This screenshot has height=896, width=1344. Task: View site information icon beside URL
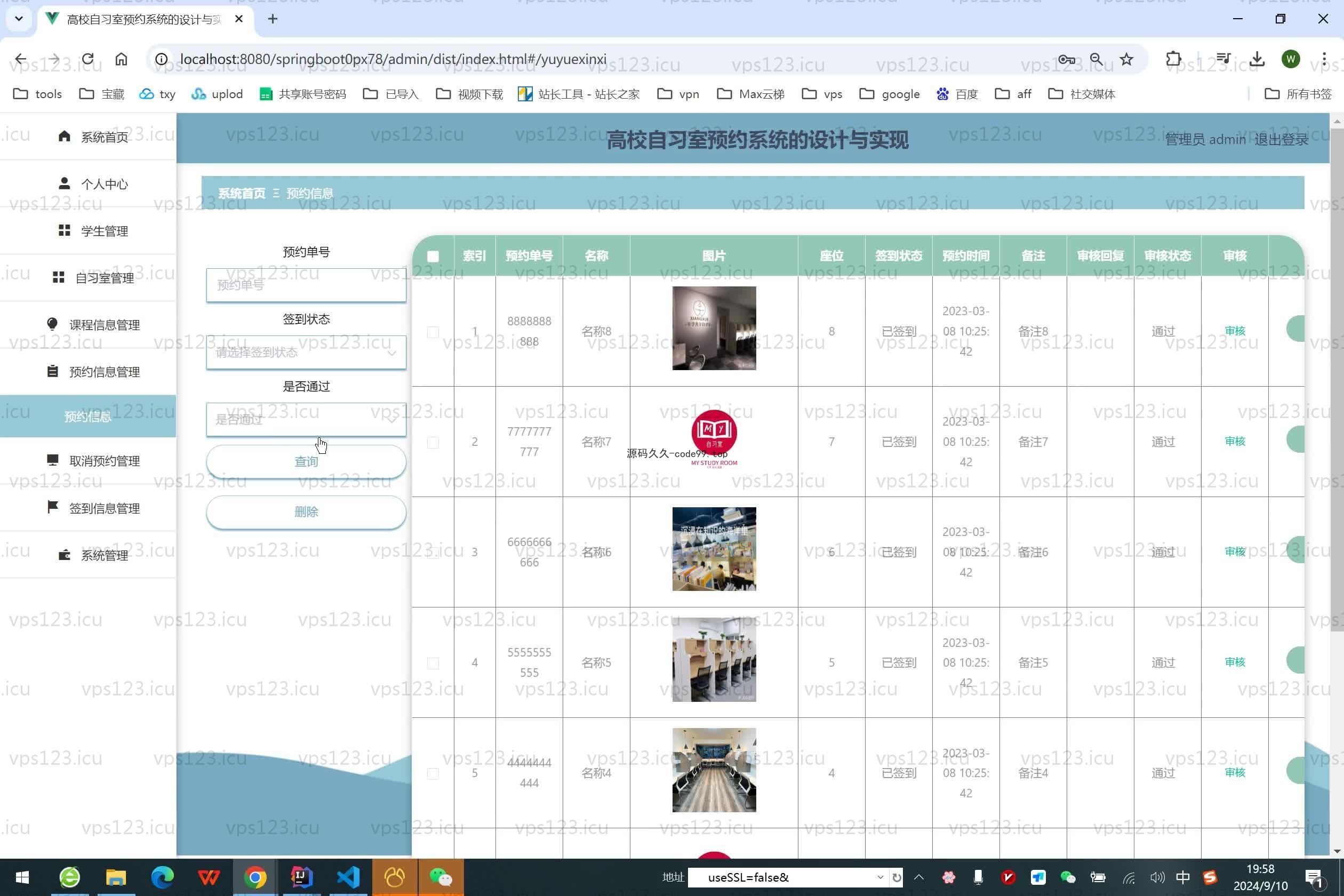[x=162, y=59]
